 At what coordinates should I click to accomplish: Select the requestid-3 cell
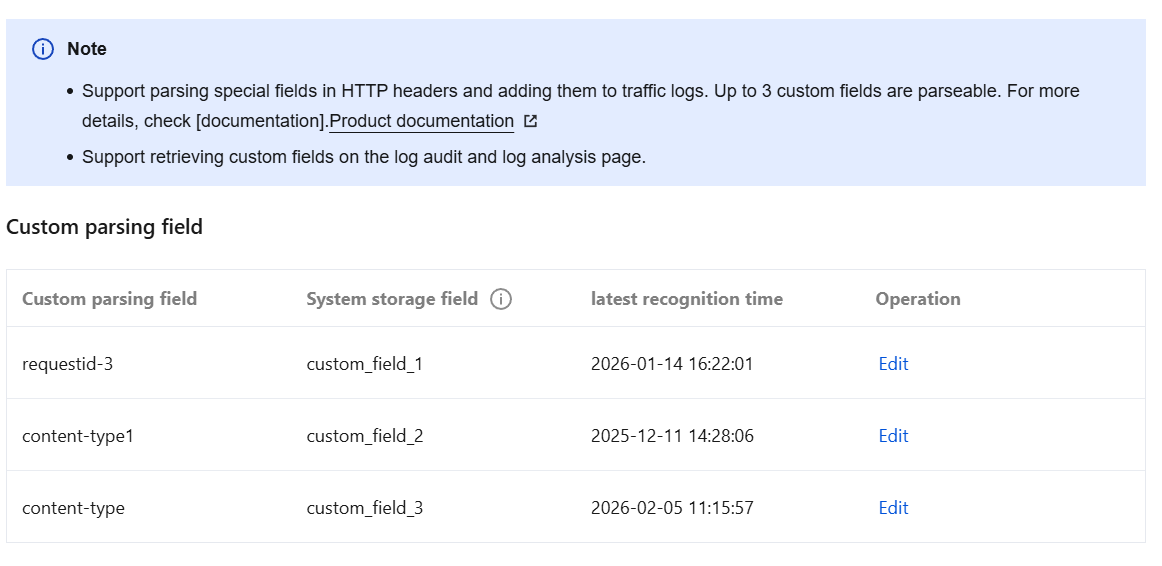tap(67, 364)
